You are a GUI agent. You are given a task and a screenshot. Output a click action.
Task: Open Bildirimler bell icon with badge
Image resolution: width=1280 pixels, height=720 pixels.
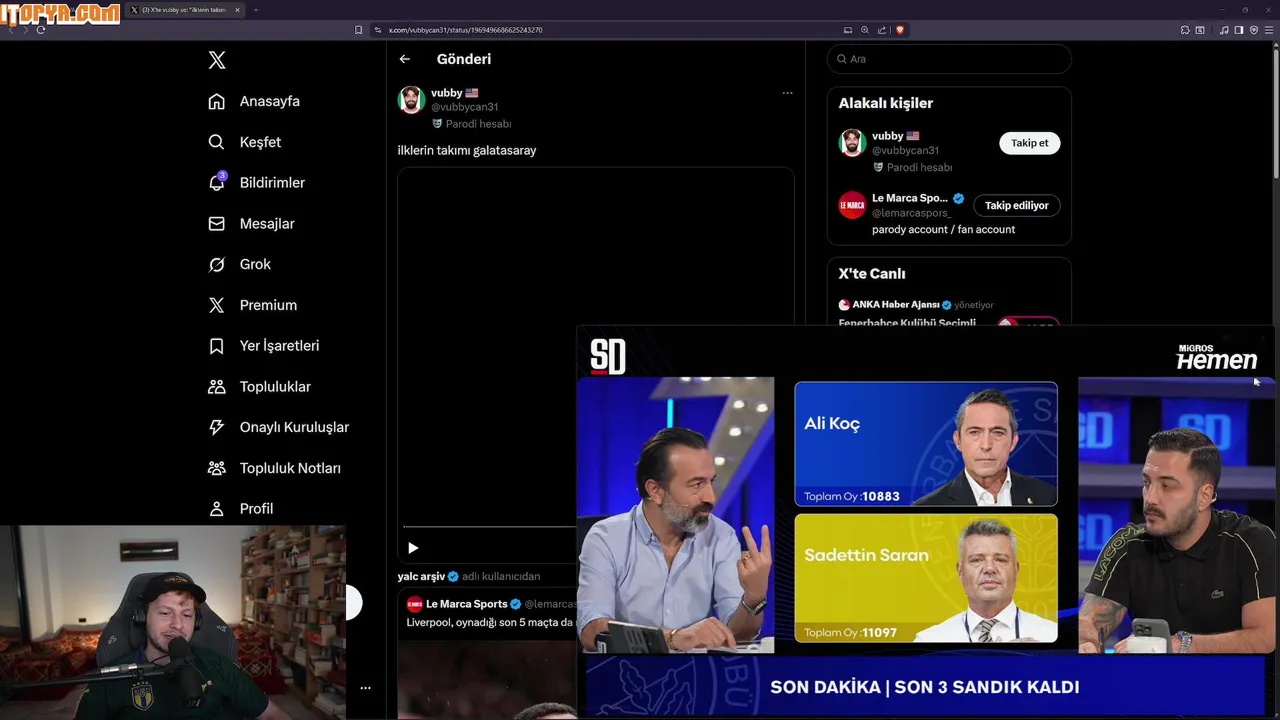(x=216, y=182)
